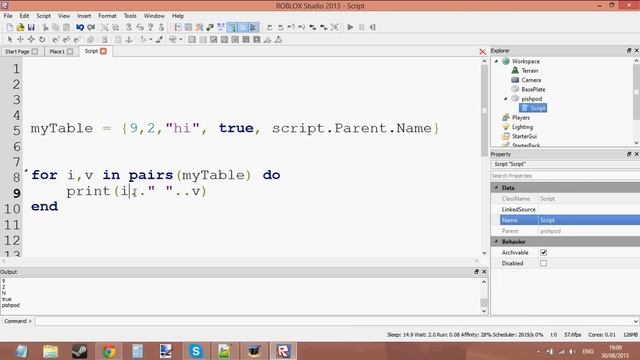Select the Script item under pishpod
This screenshot has height=360, width=640.
point(533,108)
